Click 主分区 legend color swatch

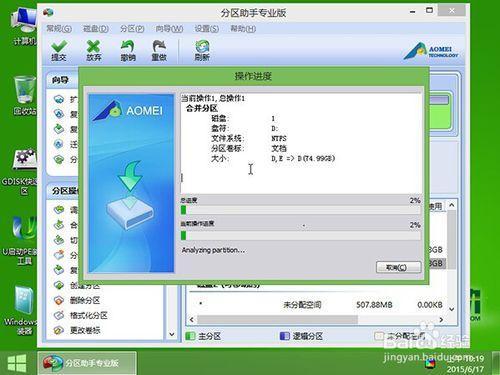click(190, 336)
